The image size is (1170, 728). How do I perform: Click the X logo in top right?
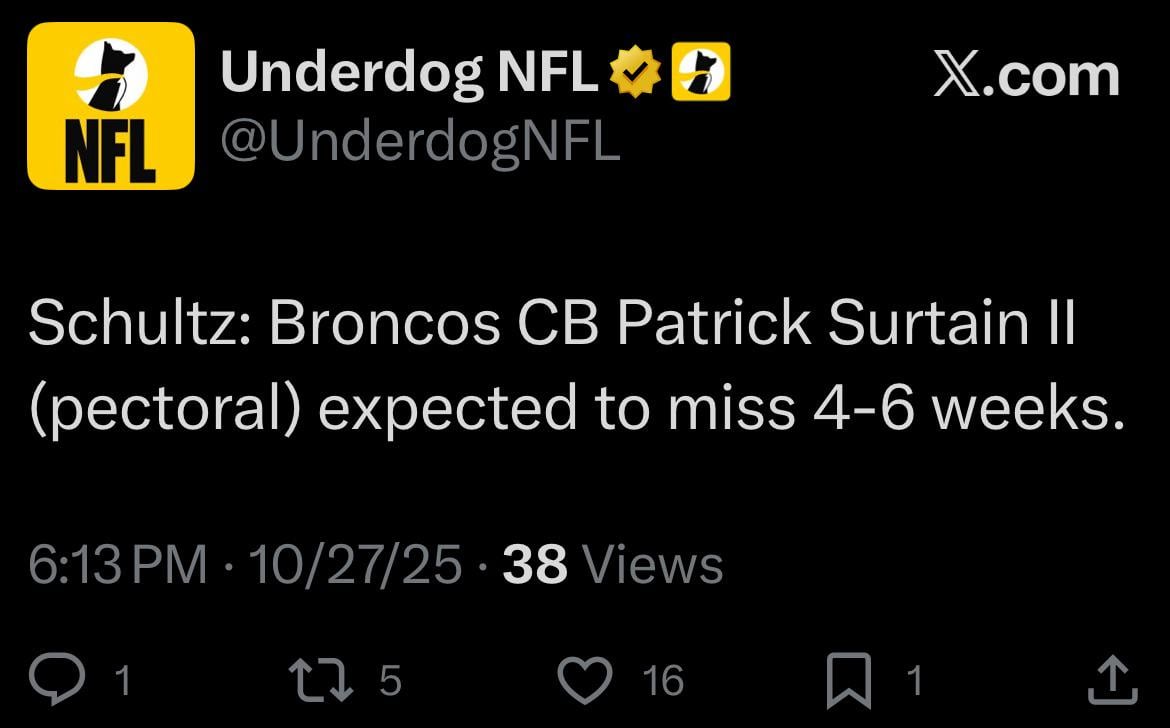[955, 76]
